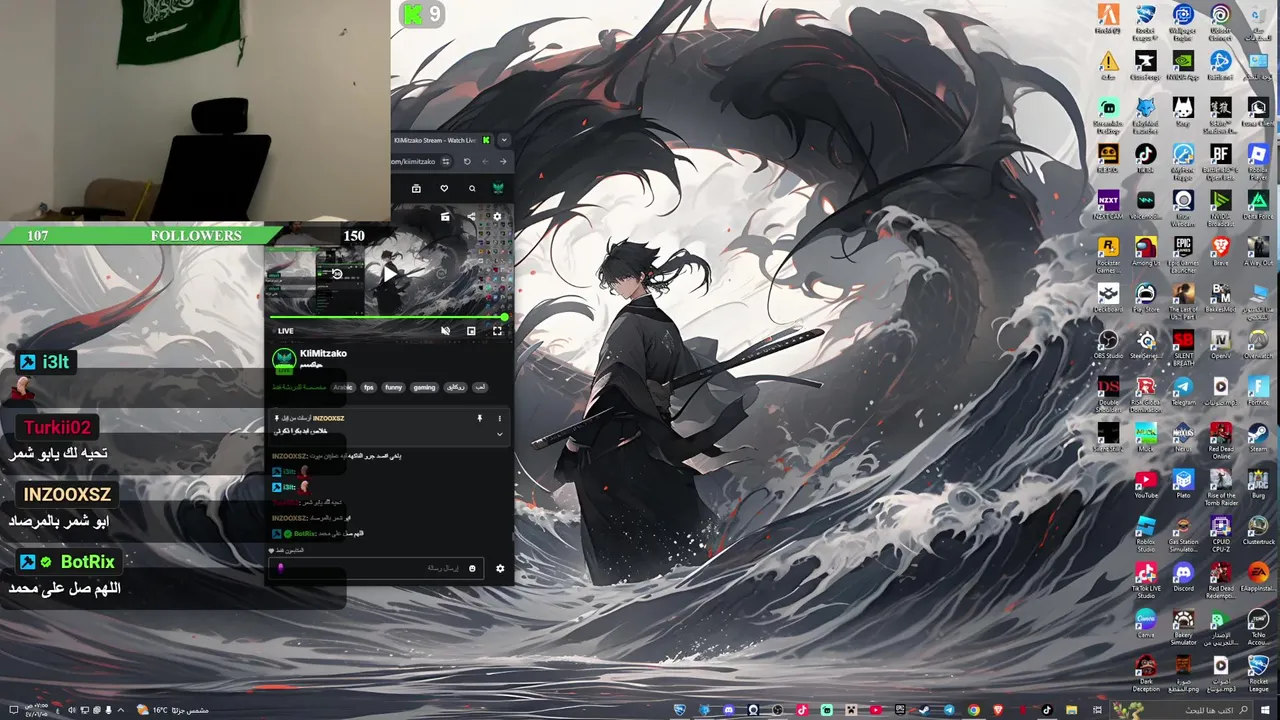Launch Among Us from the desktop
This screenshot has height=720, width=1280.
click(x=1145, y=251)
